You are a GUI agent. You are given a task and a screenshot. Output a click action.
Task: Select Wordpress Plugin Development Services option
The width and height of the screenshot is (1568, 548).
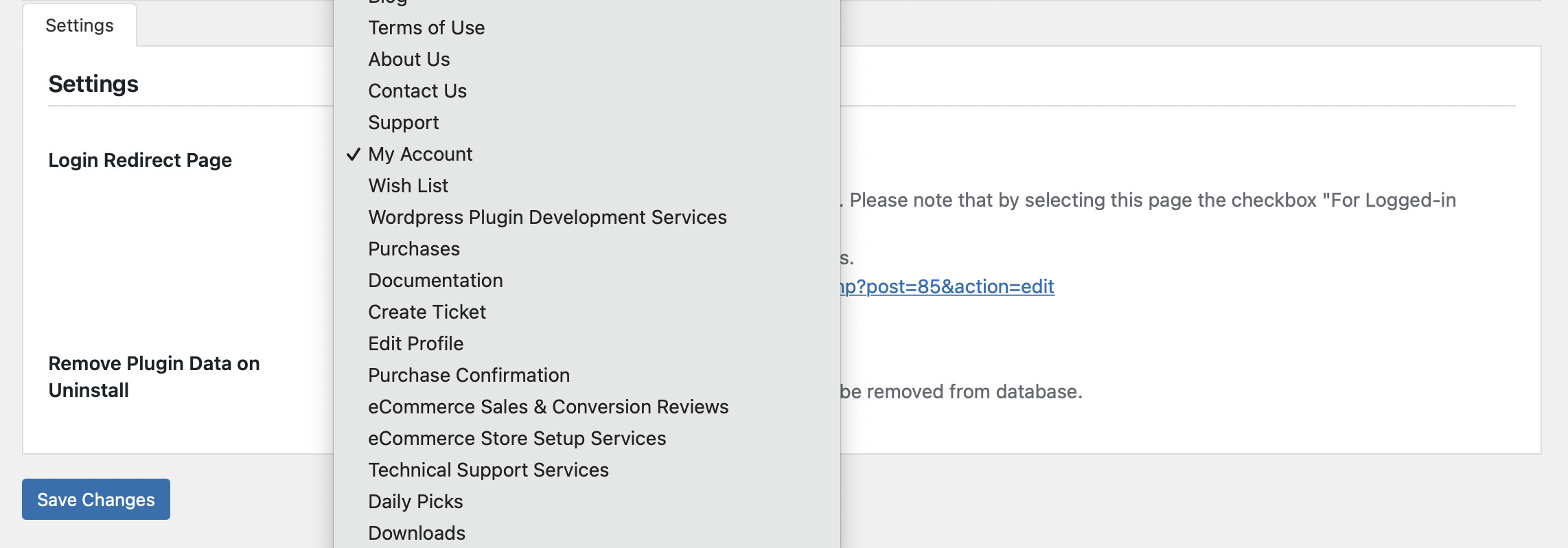587,217
